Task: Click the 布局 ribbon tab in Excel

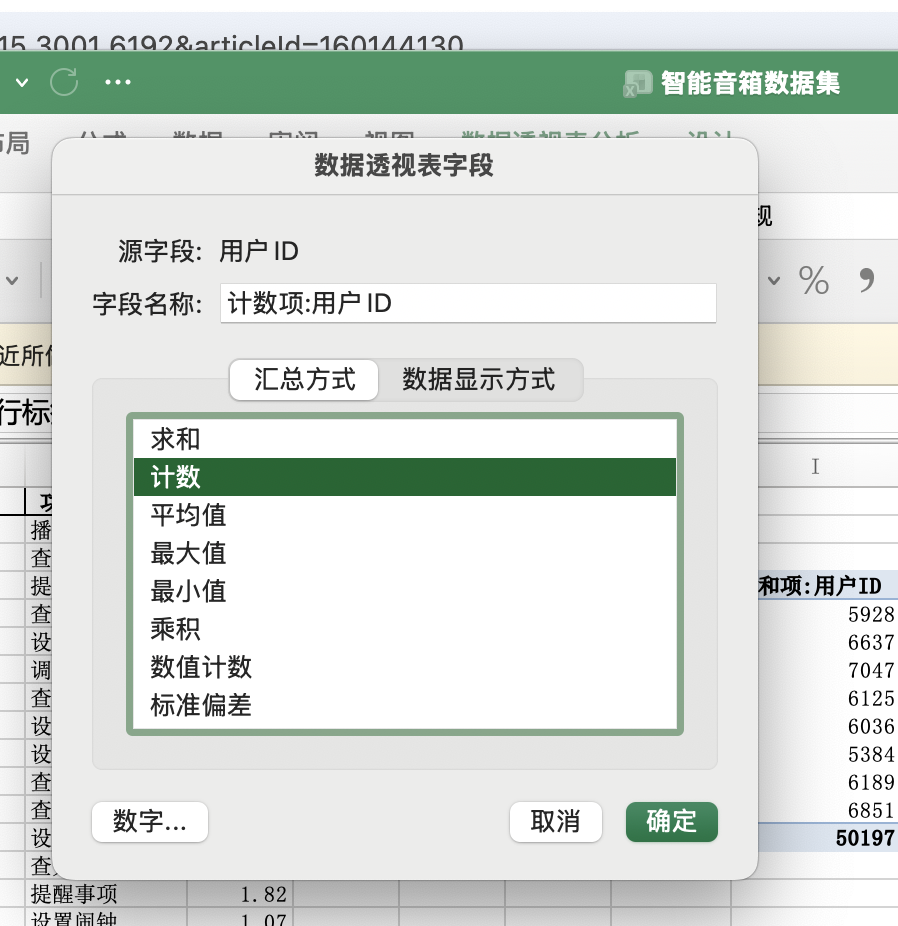Action: tap(15, 144)
